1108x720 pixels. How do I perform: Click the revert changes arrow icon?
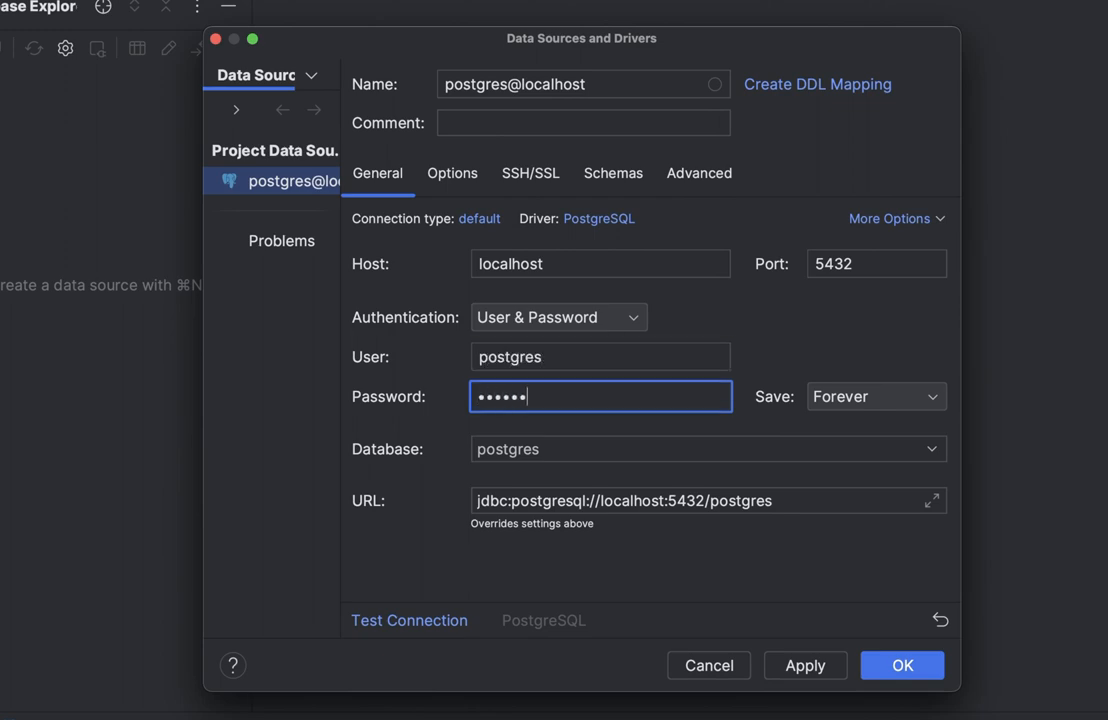tap(939, 620)
